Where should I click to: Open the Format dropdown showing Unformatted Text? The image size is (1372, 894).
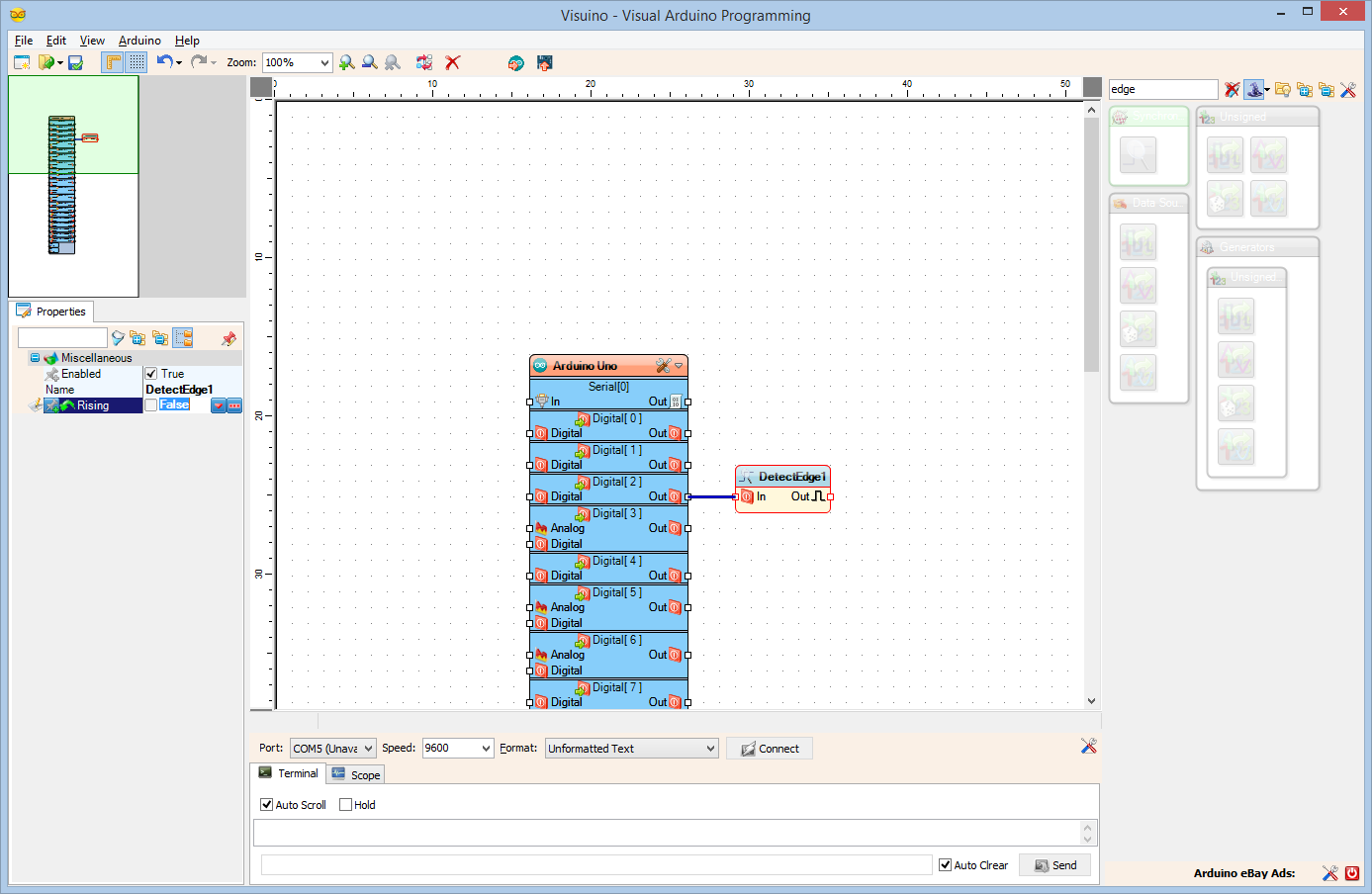(x=712, y=748)
